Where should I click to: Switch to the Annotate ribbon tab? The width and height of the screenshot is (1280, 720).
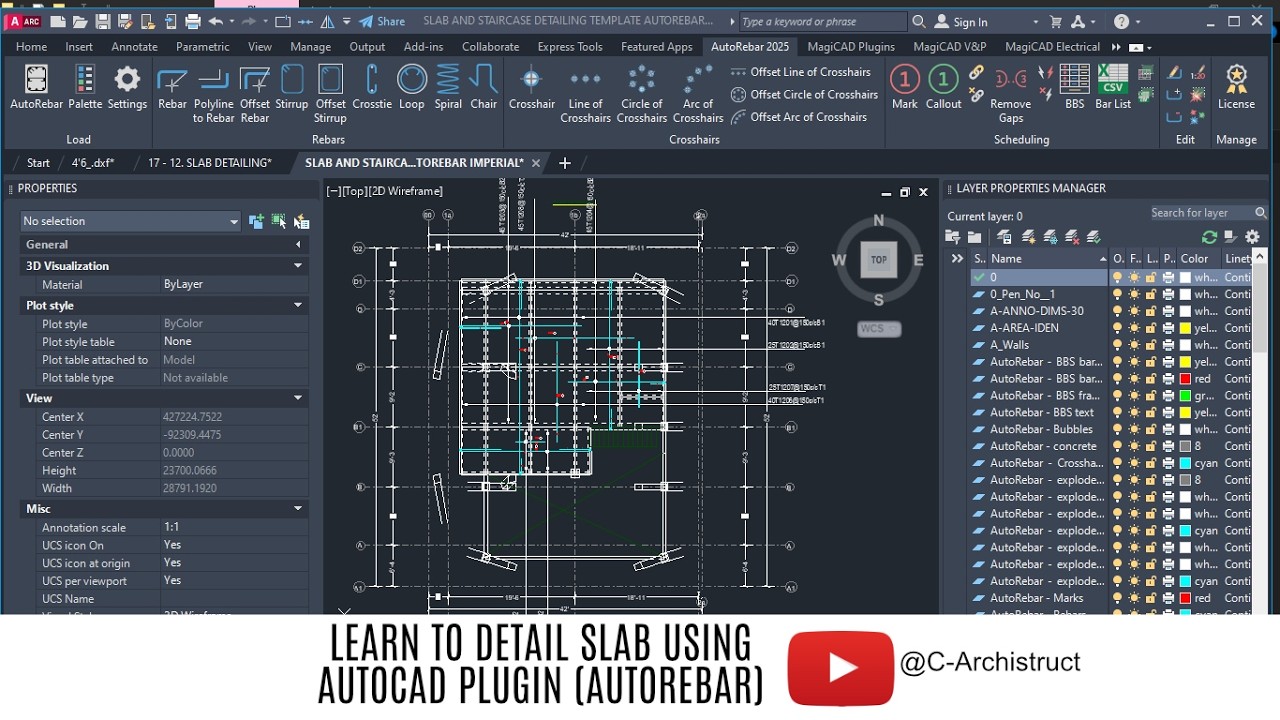click(x=134, y=46)
